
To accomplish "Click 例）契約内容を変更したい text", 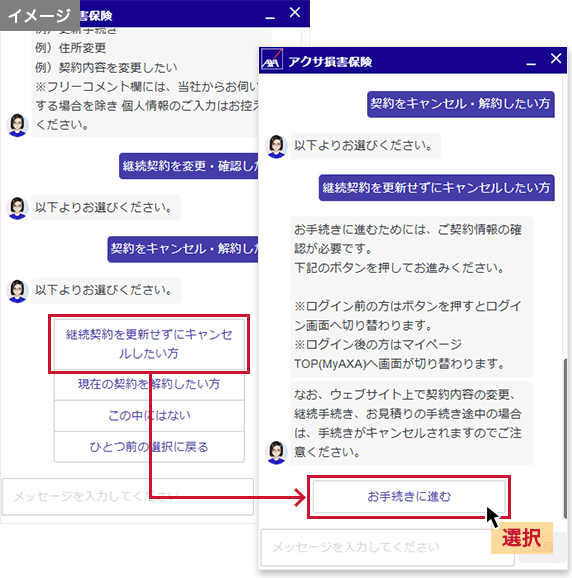I will (106, 67).
